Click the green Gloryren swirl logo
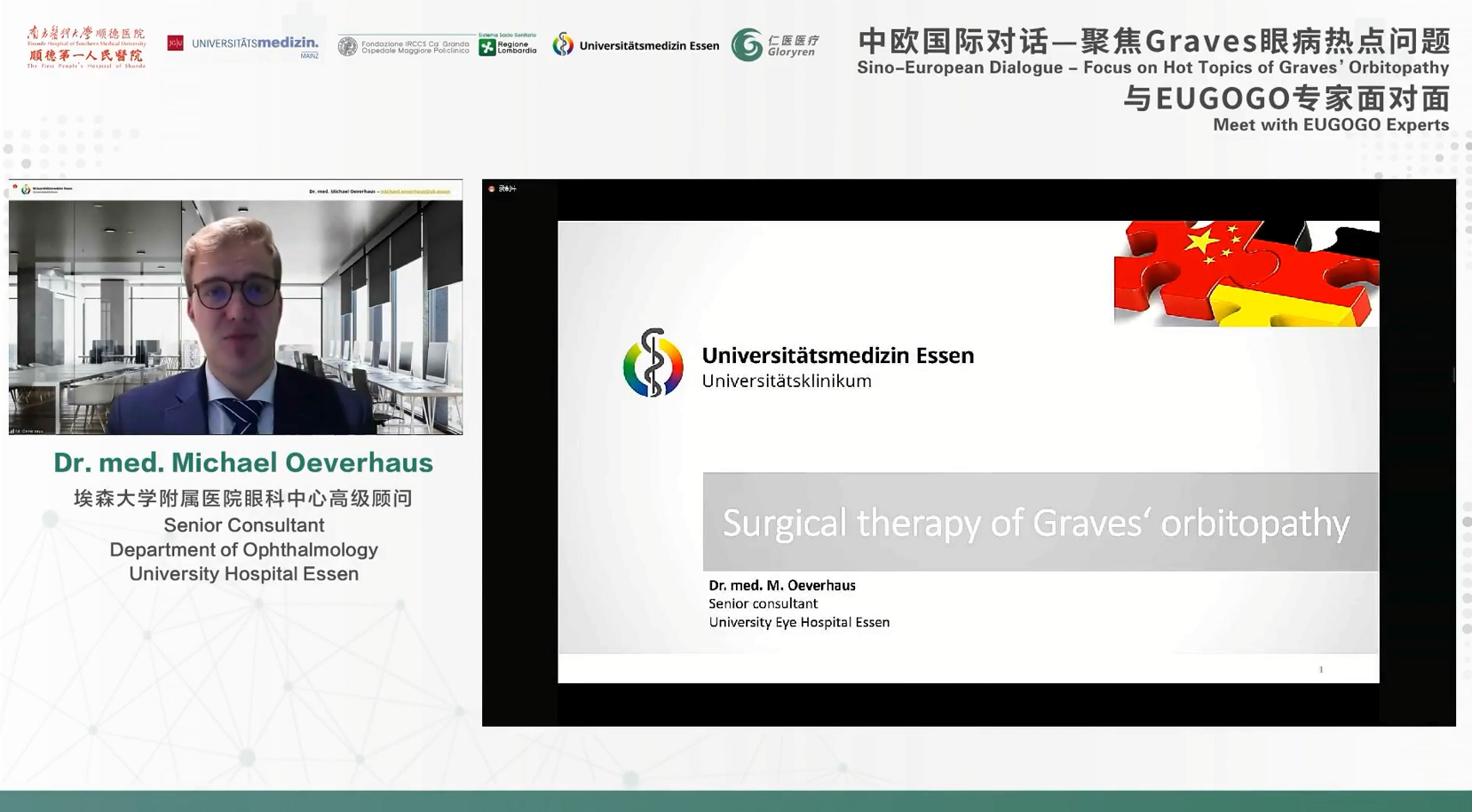 [747, 44]
